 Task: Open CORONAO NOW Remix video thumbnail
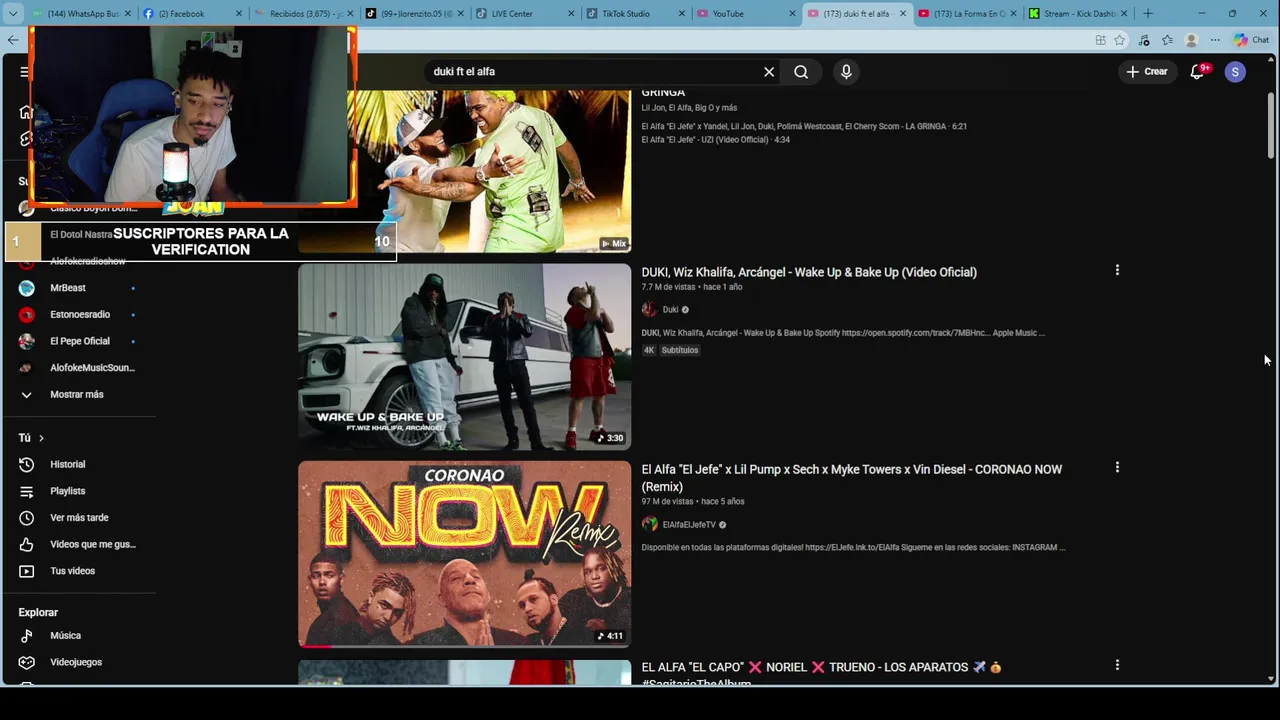point(464,554)
